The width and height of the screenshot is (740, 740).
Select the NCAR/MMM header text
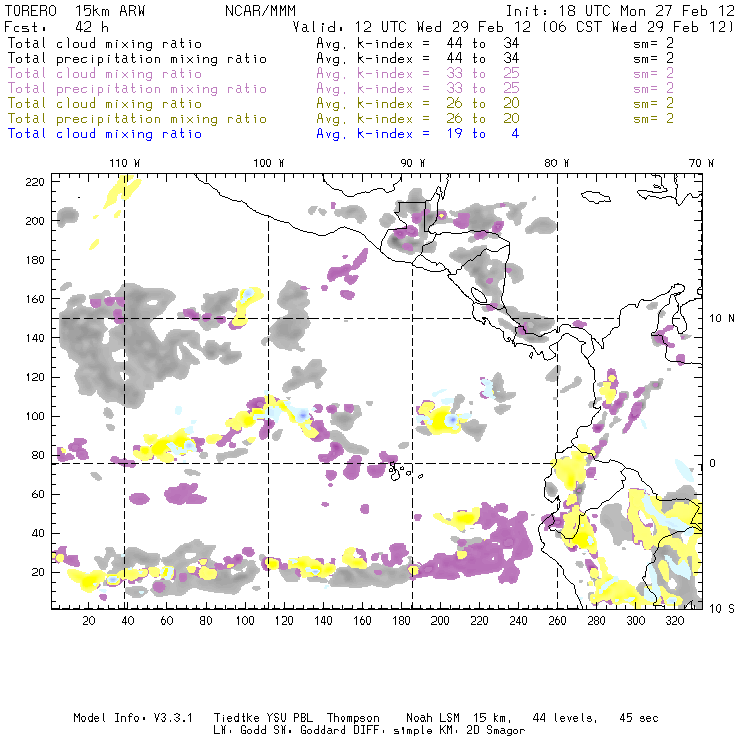click(x=259, y=10)
